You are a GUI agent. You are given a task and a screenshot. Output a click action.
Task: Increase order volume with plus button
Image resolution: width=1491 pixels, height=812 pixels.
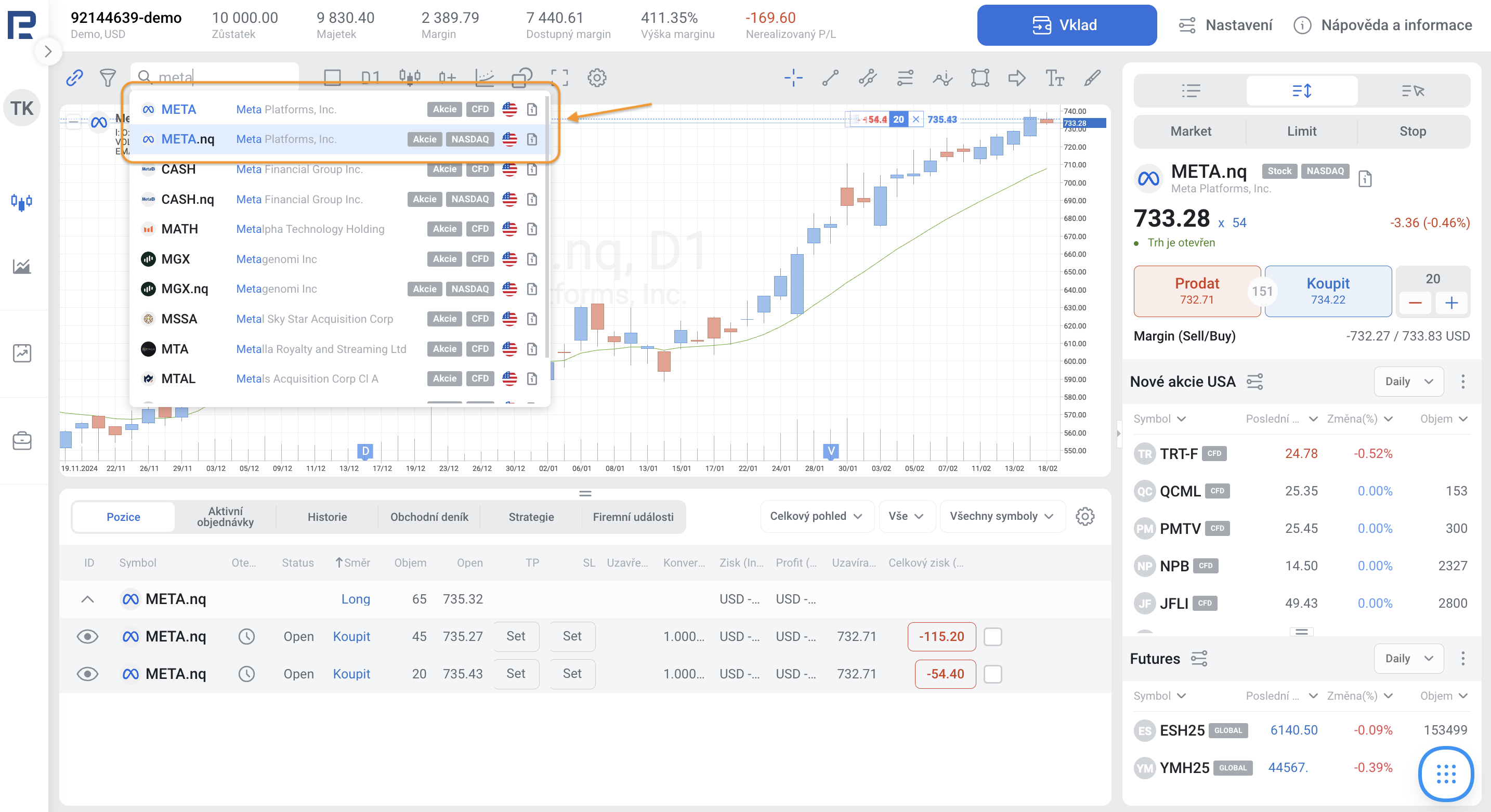click(x=1451, y=303)
